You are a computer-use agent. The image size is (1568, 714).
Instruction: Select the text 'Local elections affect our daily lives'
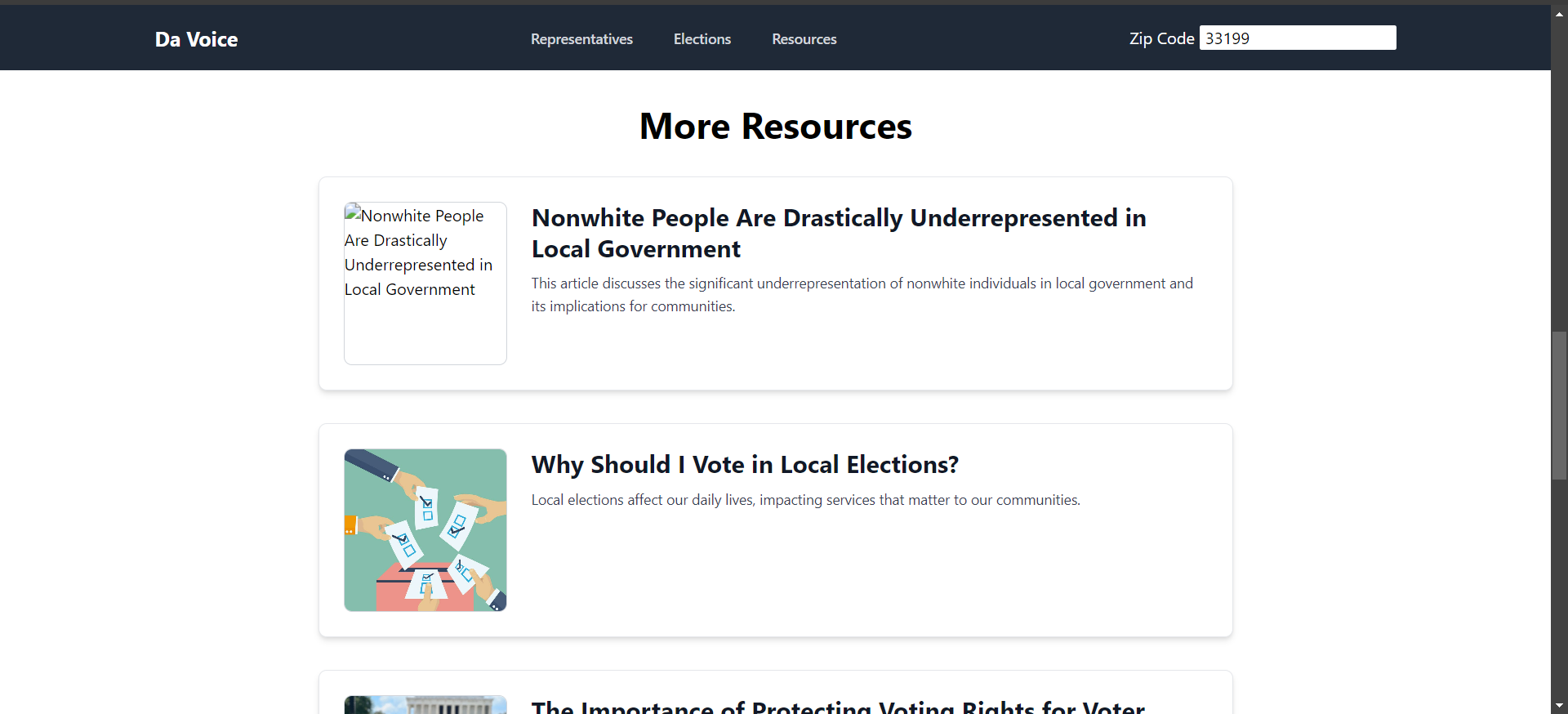coord(642,500)
